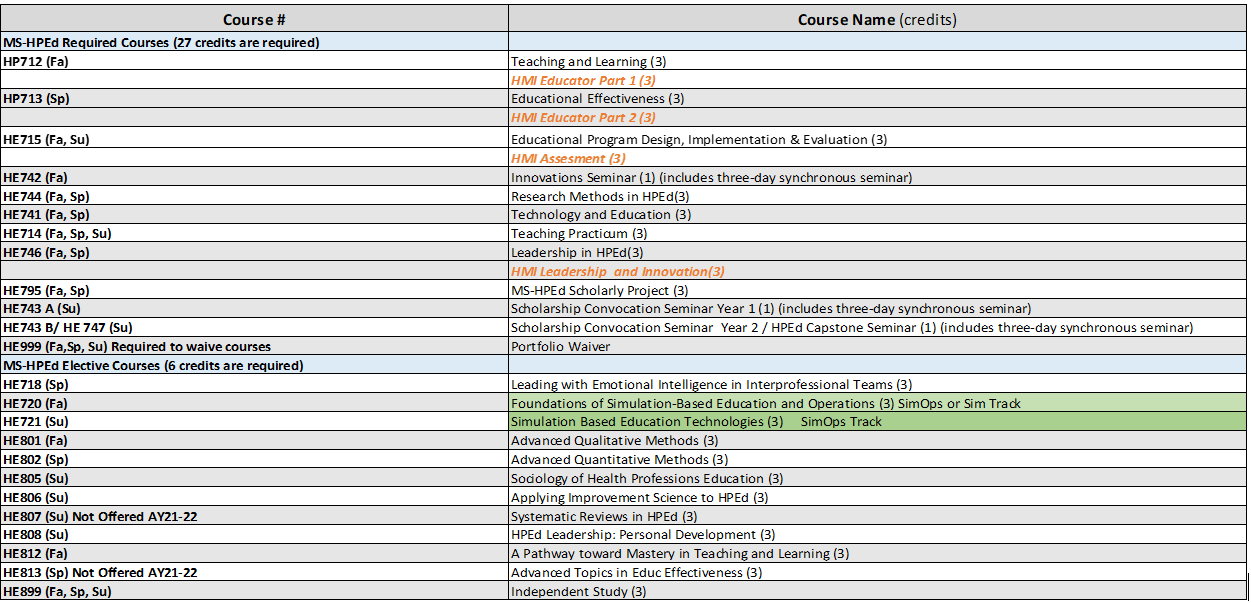The width and height of the screenshot is (1251, 603).
Task: Click the 'Advanced Qualitative Methods (3)' cell
Action: point(614,440)
